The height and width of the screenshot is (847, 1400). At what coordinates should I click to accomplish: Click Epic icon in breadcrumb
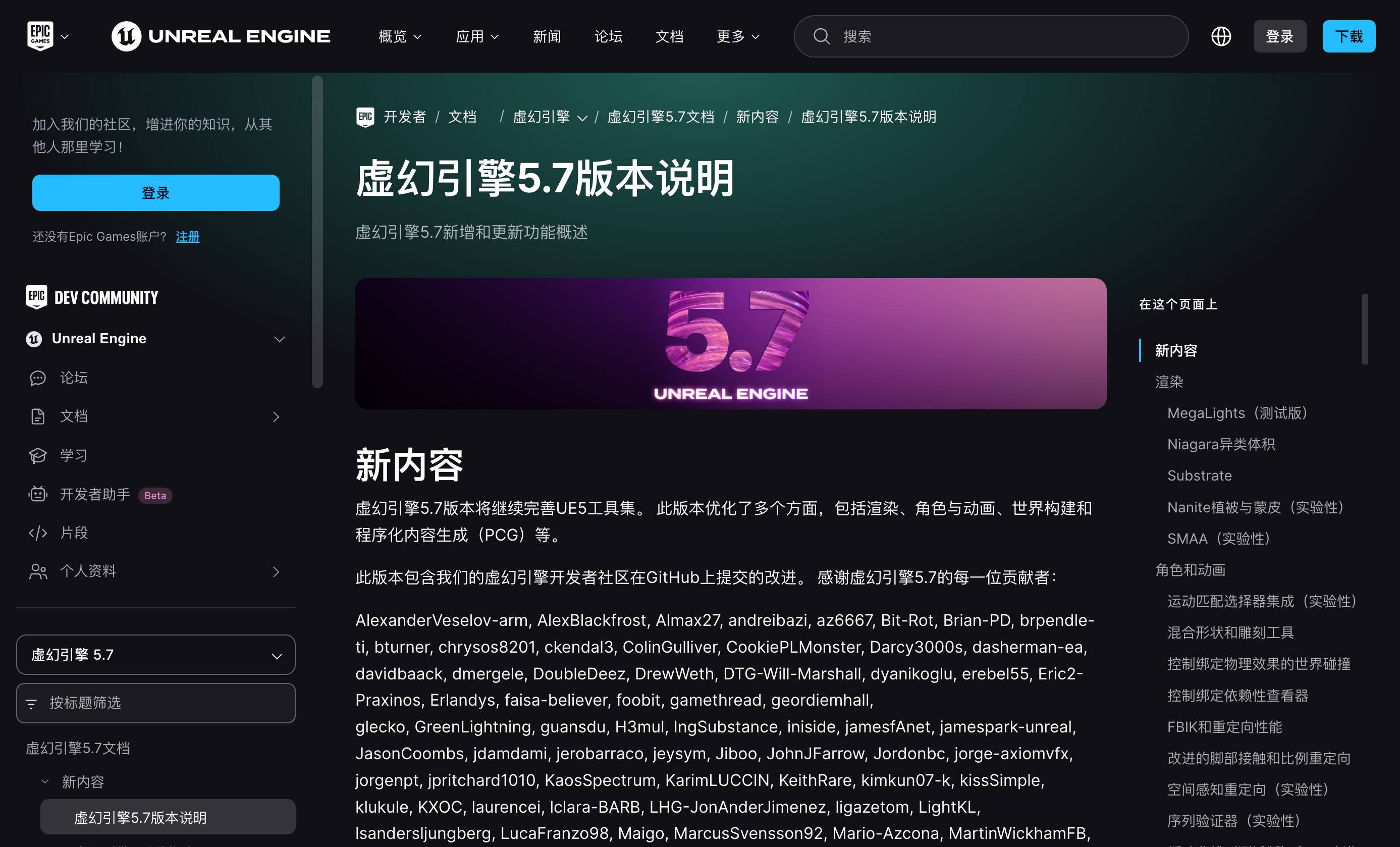point(365,117)
